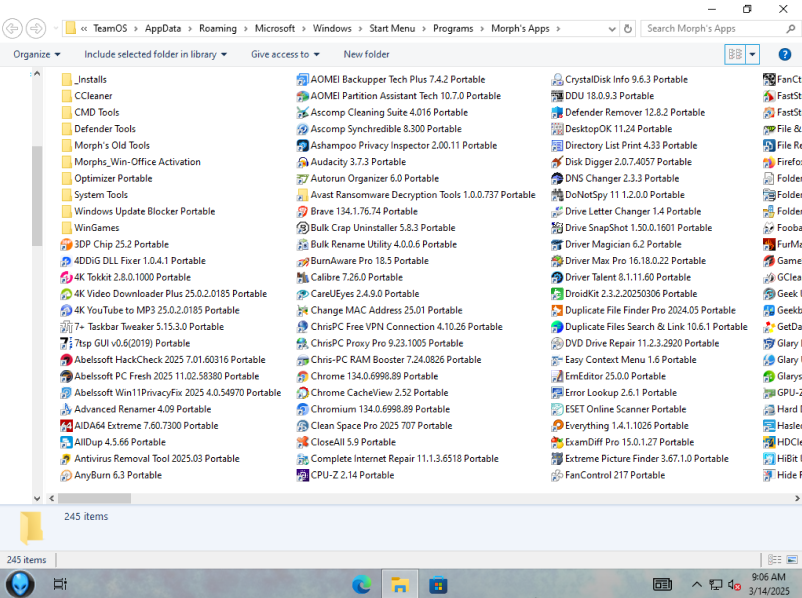Click TeamOS in the address breadcrumb
This screenshot has height=598, width=802.
[110, 29]
